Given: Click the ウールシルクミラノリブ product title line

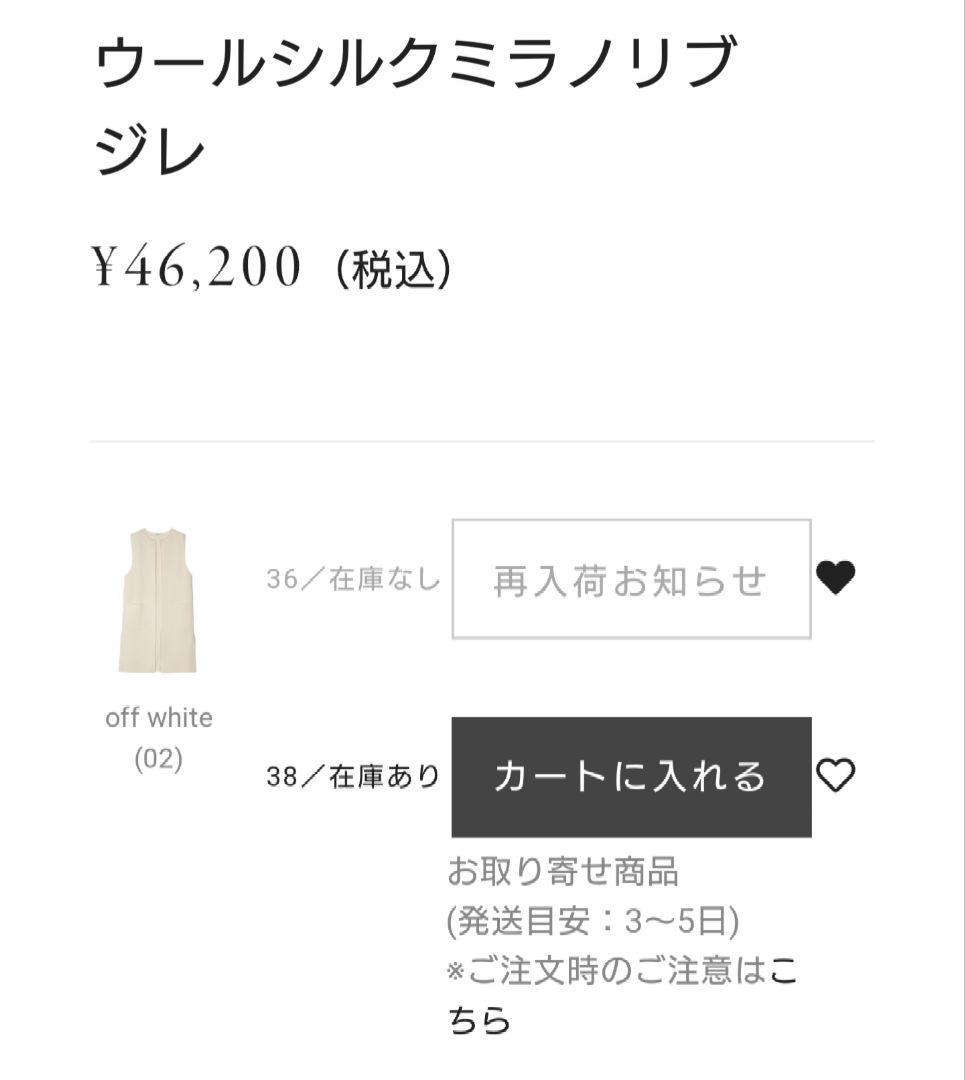Looking at the screenshot, I should click(416, 62).
